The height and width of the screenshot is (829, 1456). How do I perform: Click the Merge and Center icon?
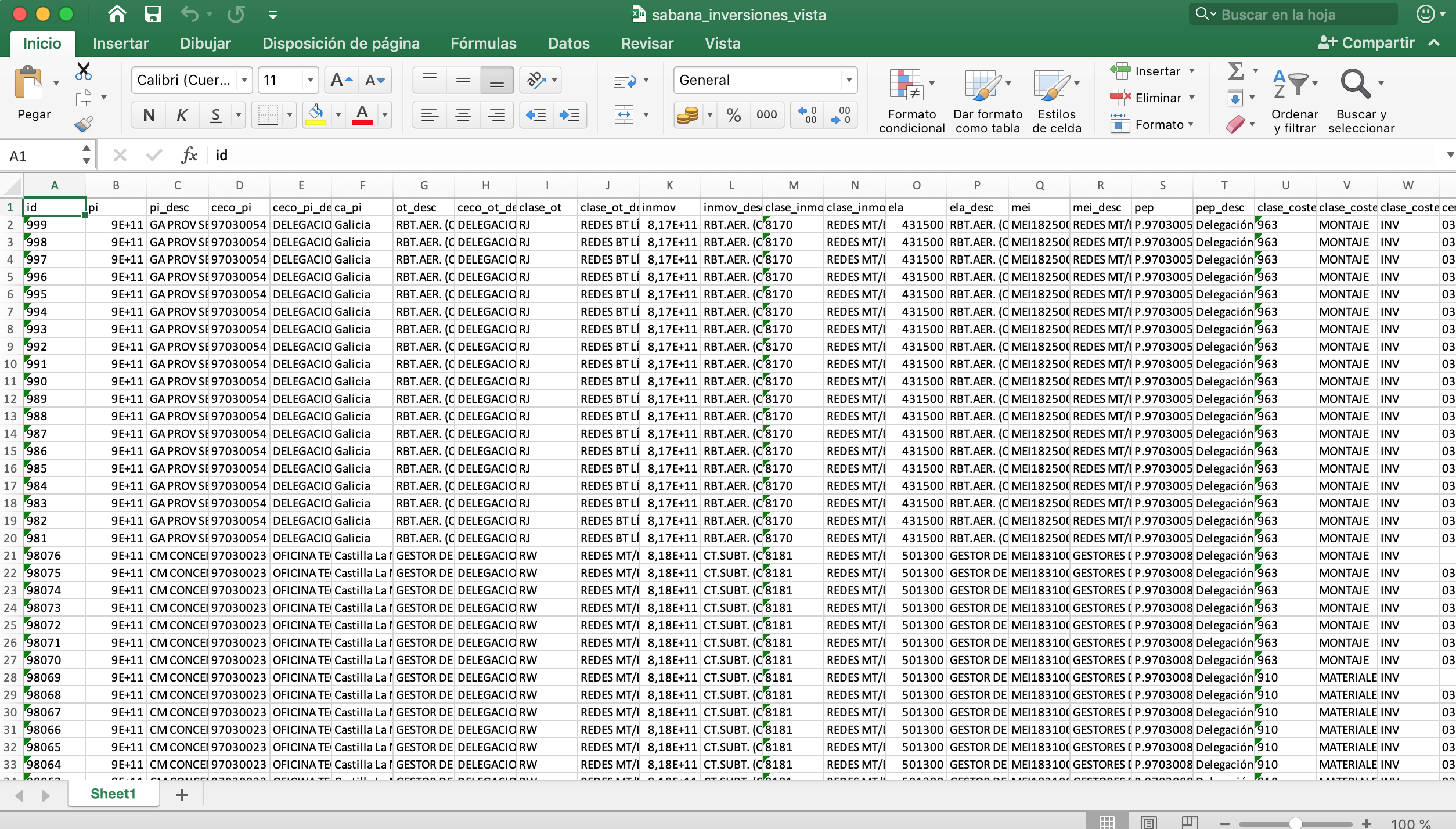624,114
